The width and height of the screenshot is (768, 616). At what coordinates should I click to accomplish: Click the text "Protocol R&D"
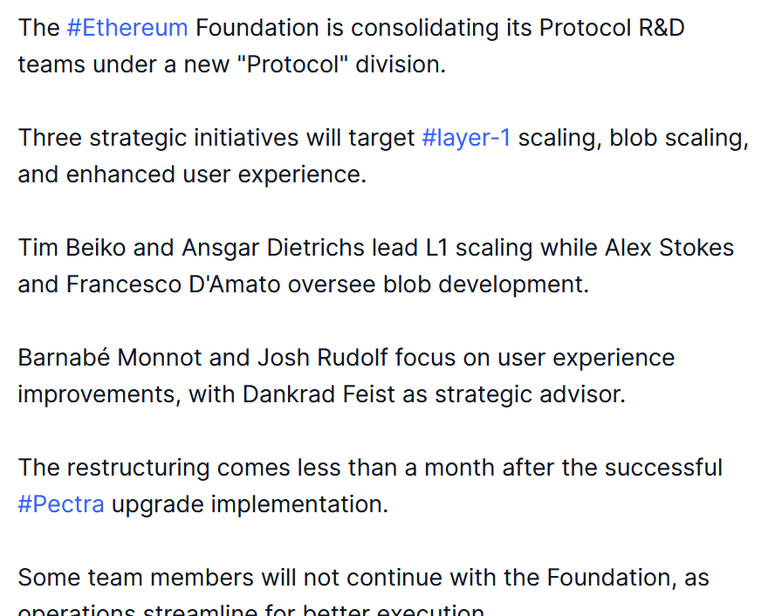[612, 27]
